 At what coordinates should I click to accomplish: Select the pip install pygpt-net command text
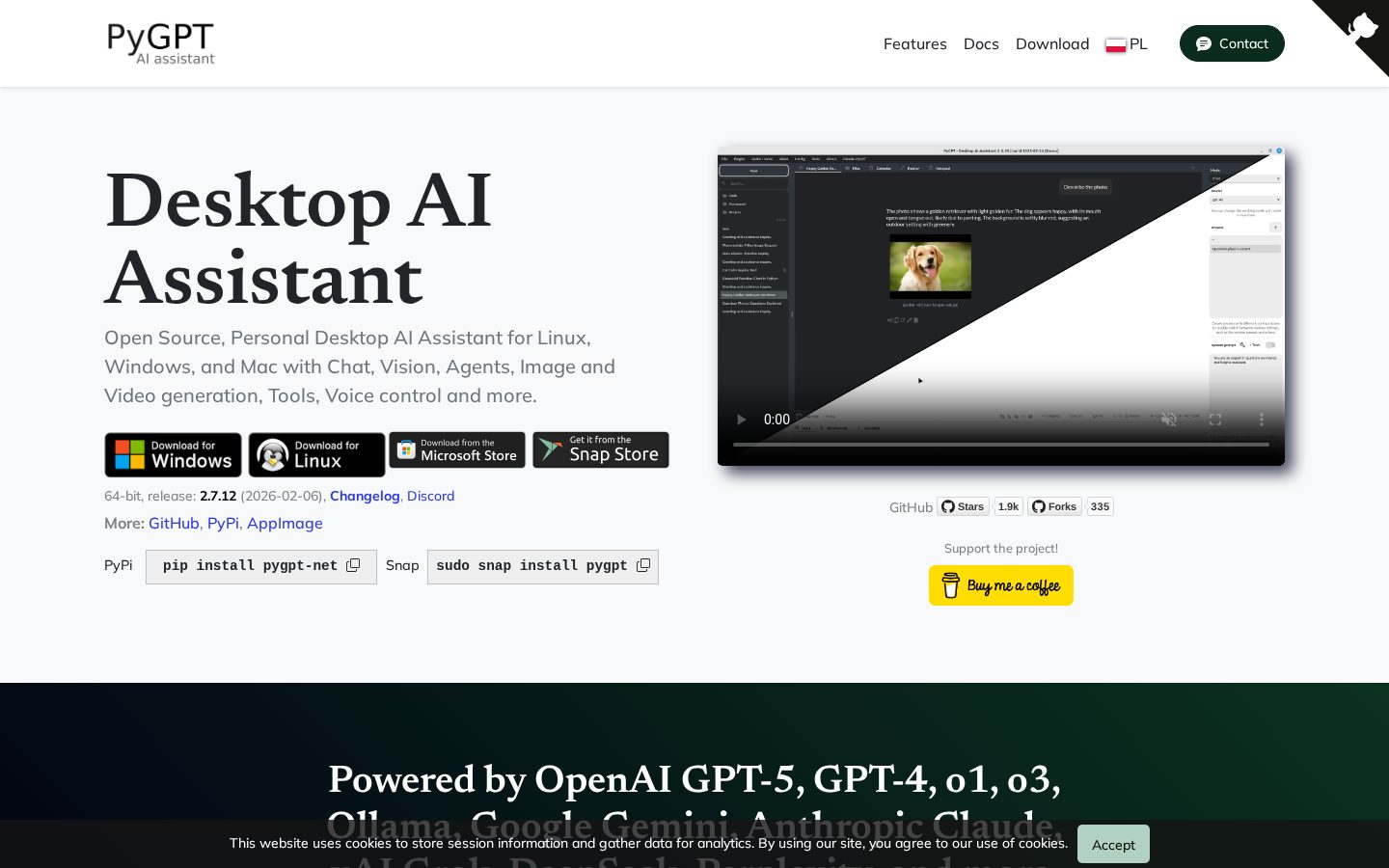(250, 566)
